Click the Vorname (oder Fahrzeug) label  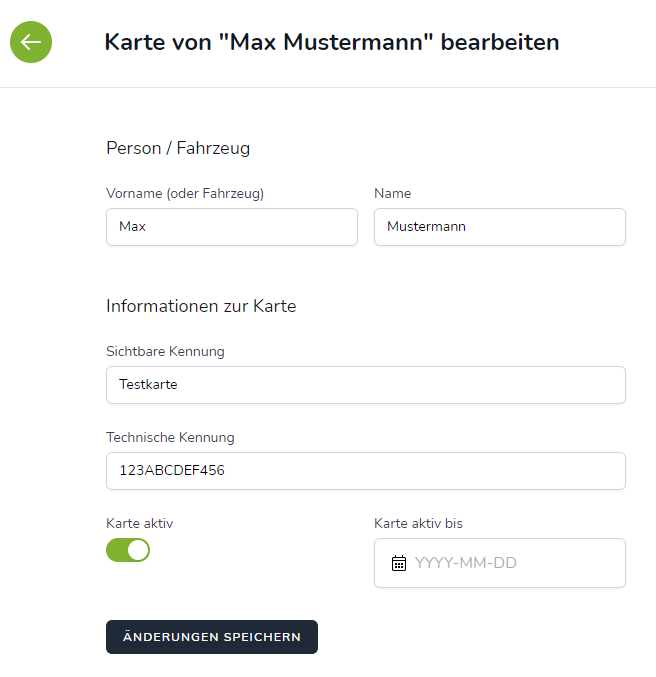pyautogui.click(x=185, y=193)
